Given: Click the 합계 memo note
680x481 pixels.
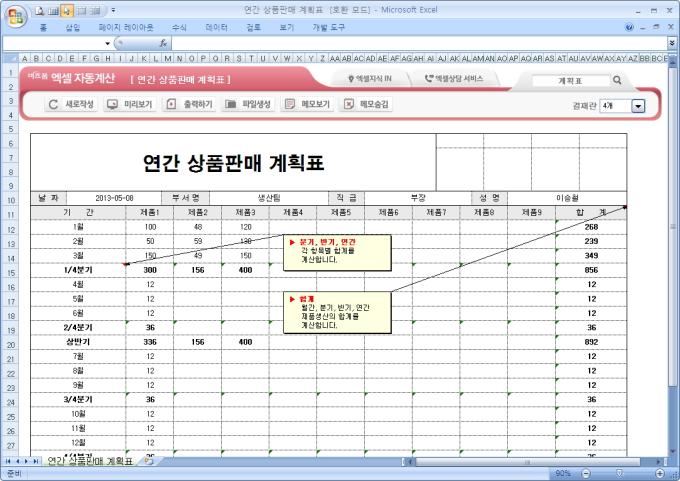Looking at the screenshot, I should pos(337,313).
